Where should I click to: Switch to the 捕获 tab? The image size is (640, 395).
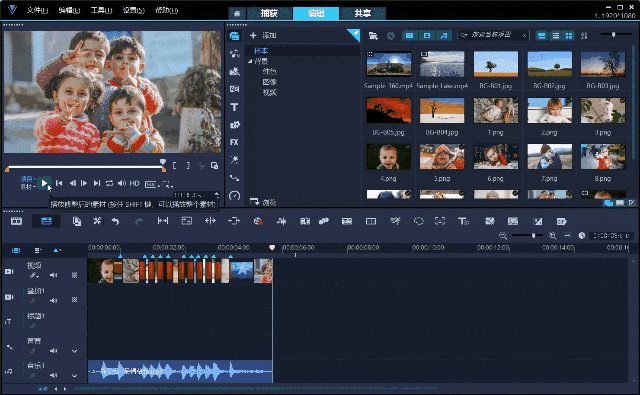click(269, 13)
